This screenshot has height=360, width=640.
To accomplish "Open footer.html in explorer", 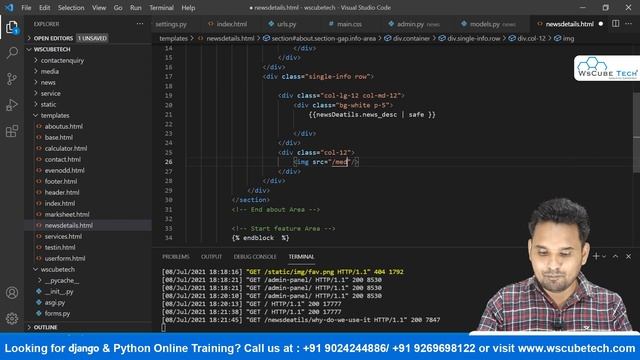I will coord(88,181).
